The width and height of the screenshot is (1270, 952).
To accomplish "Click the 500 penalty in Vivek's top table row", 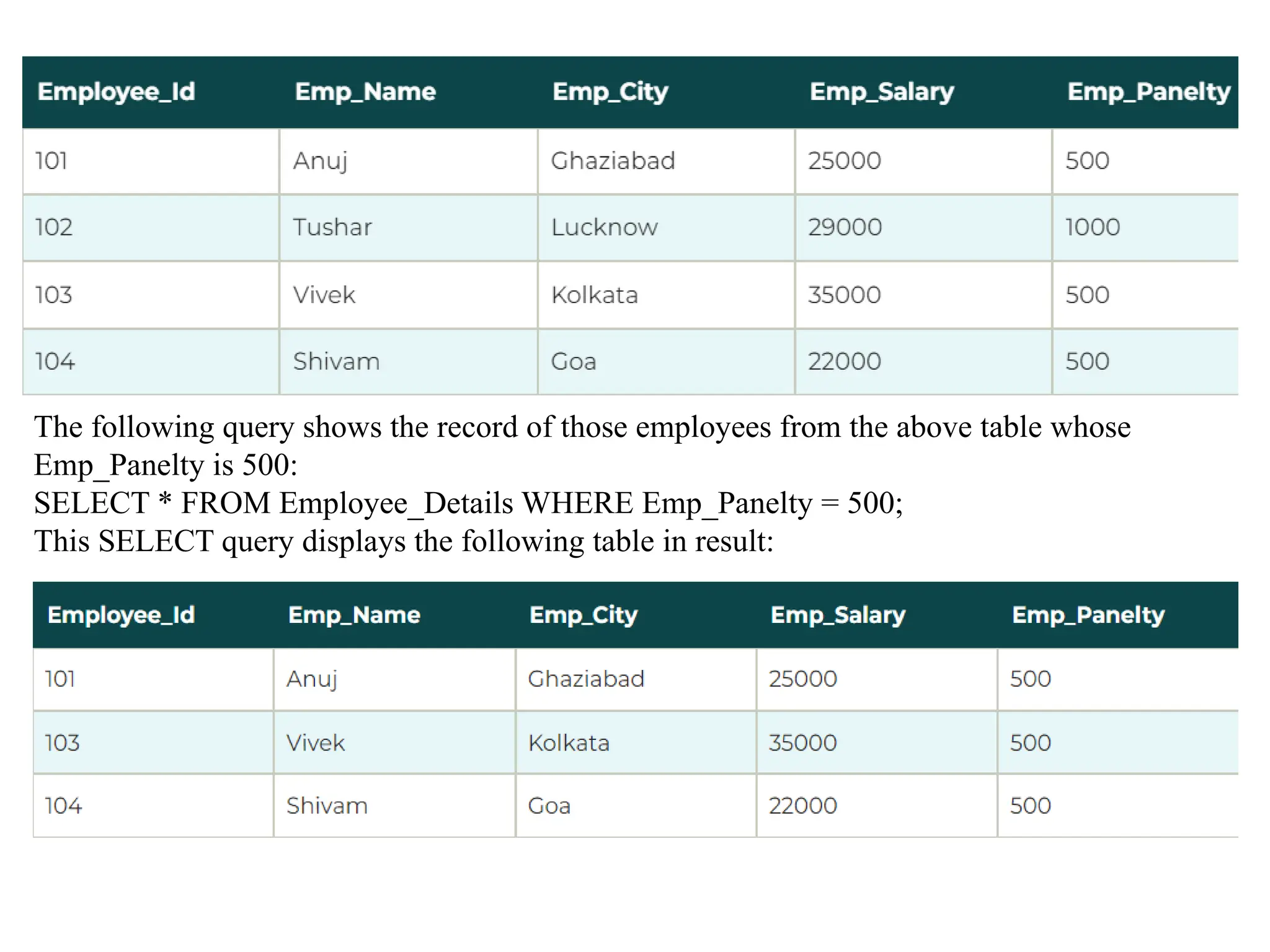I will [x=1087, y=294].
